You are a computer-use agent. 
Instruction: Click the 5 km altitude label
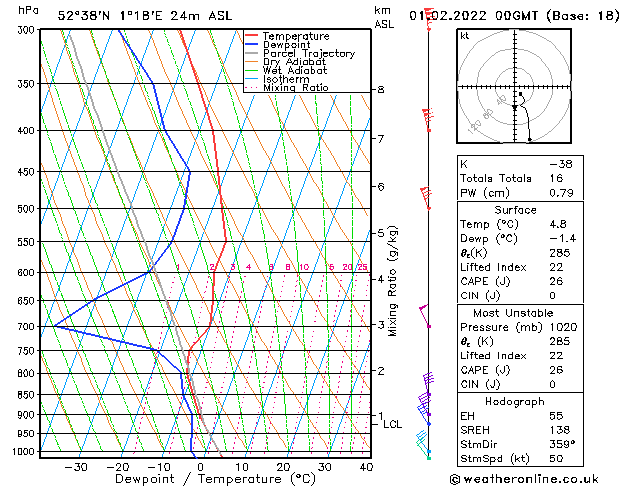point(381,233)
